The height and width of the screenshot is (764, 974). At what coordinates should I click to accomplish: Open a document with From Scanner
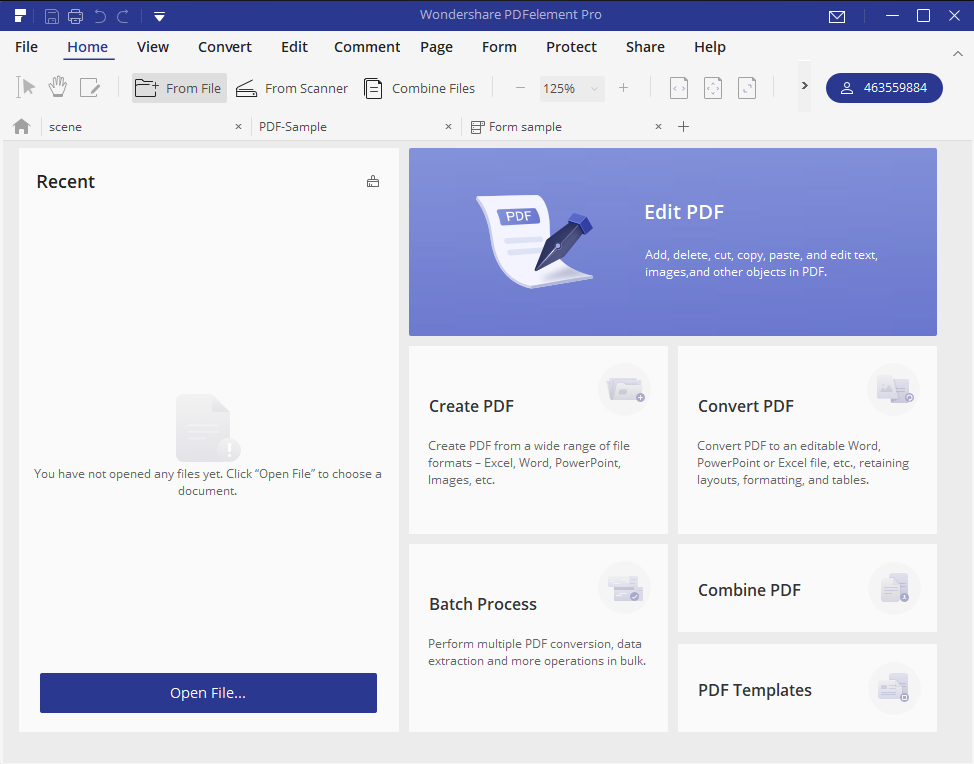coord(291,88)
